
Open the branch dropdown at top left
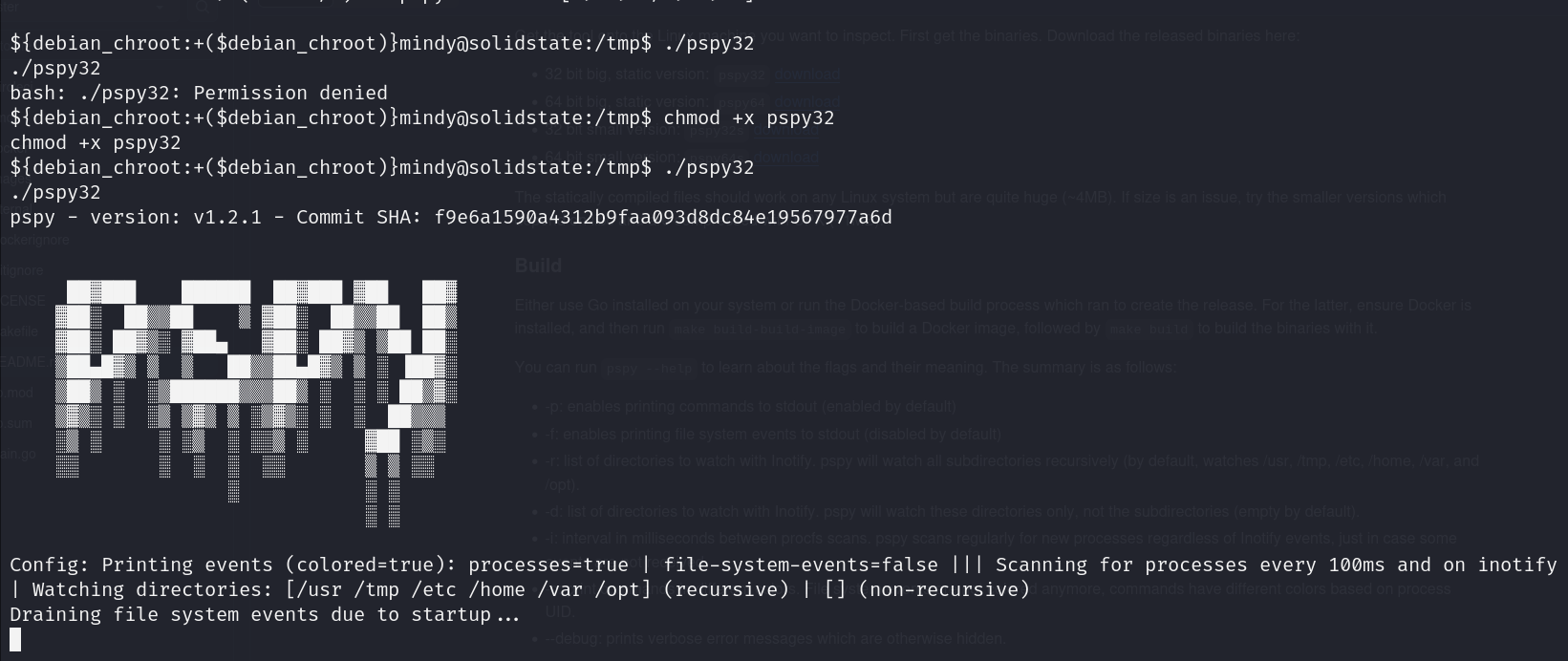tap(158, 8)
